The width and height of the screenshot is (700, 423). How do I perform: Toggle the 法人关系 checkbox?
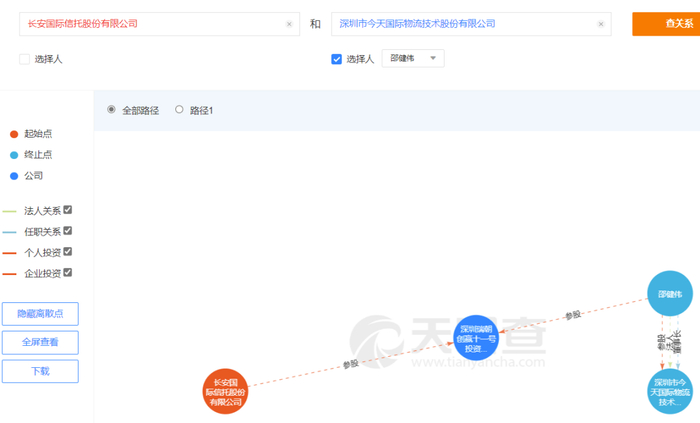(68, 210)
